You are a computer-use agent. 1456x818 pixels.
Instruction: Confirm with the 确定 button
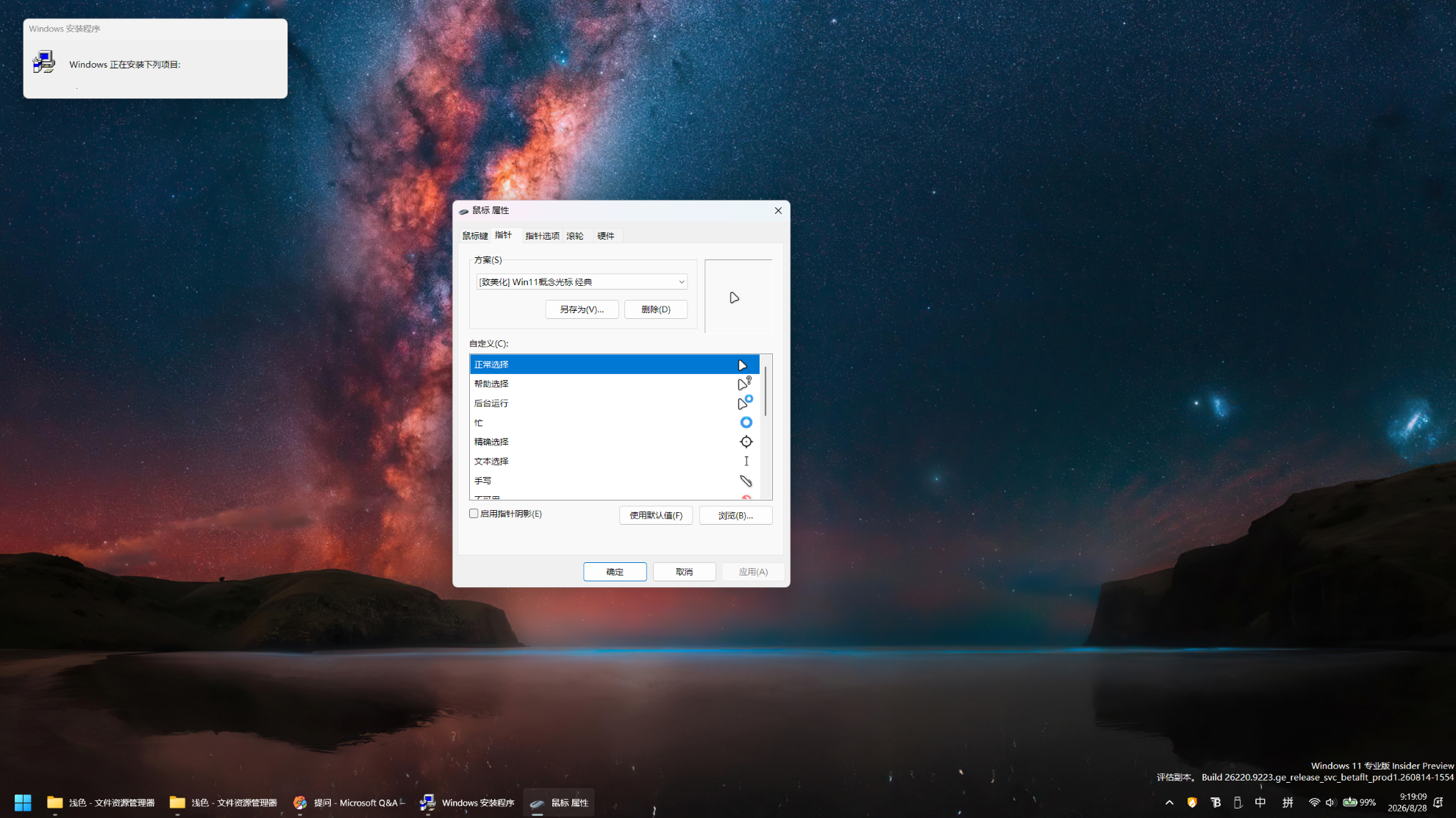click(x=615, y=572)
